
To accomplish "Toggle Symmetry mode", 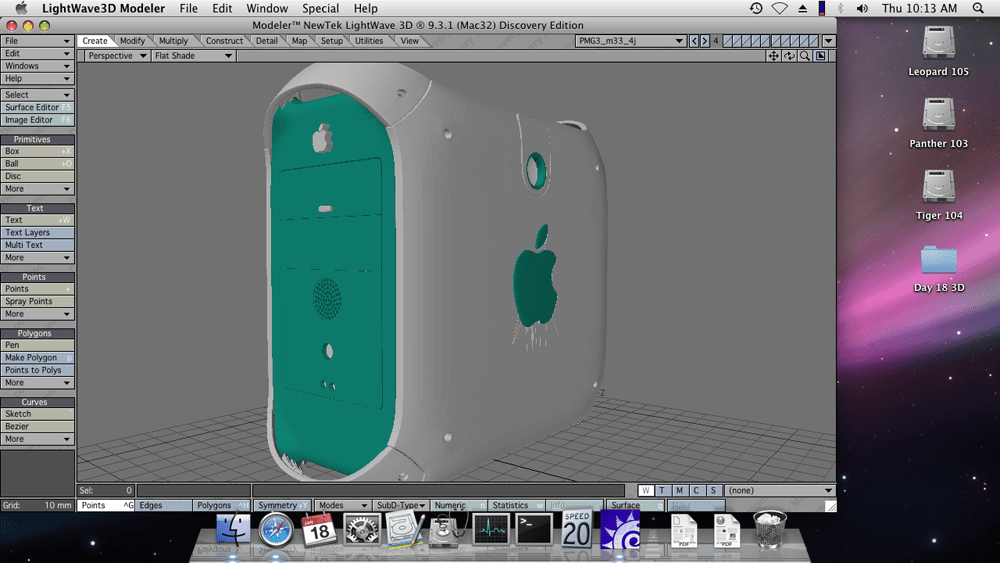I will click(282, 505).
